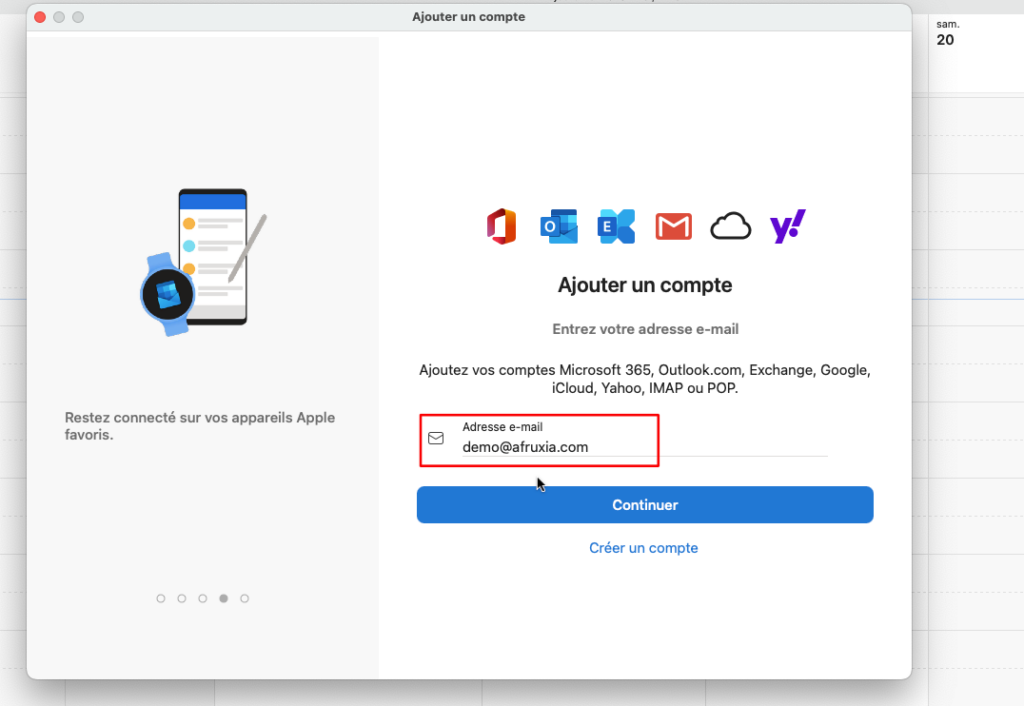Click the Outlook logo icon
Viewport: 1024px width, 706px height.
click(559, 227)
